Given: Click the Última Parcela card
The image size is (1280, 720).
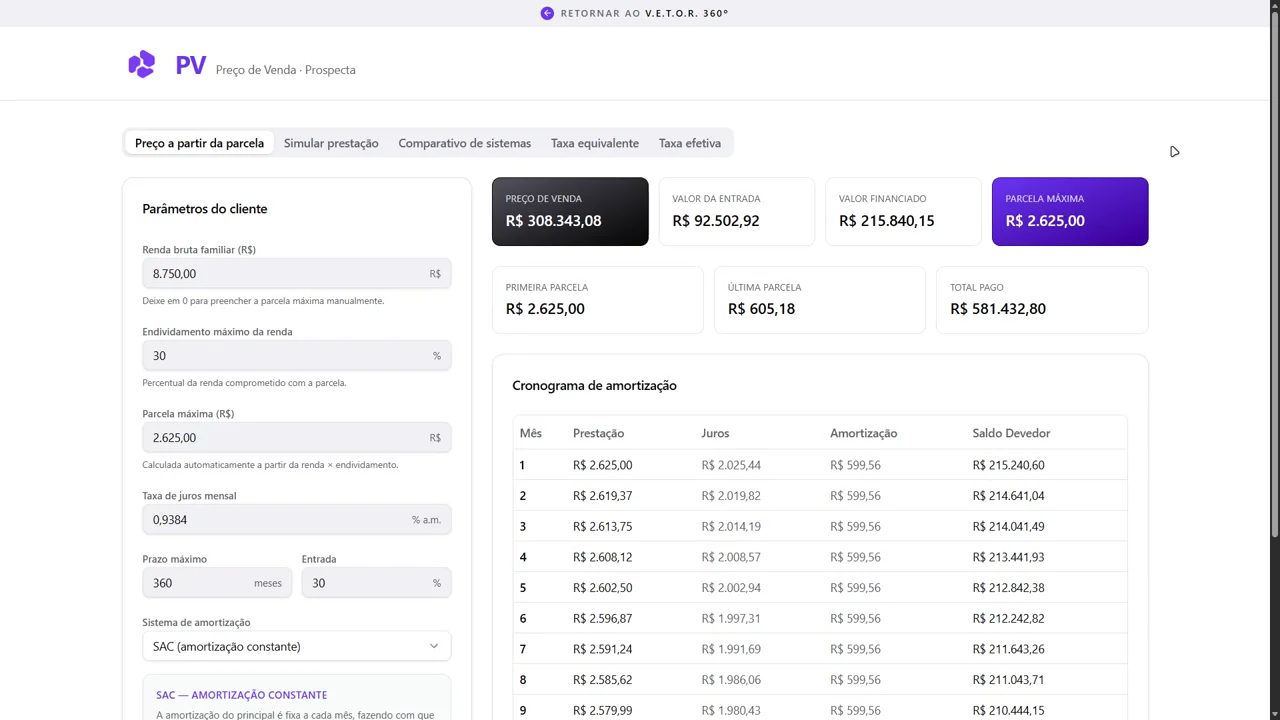Looking at the screenshot, I should pyautogui.click(x=820, y=300).
